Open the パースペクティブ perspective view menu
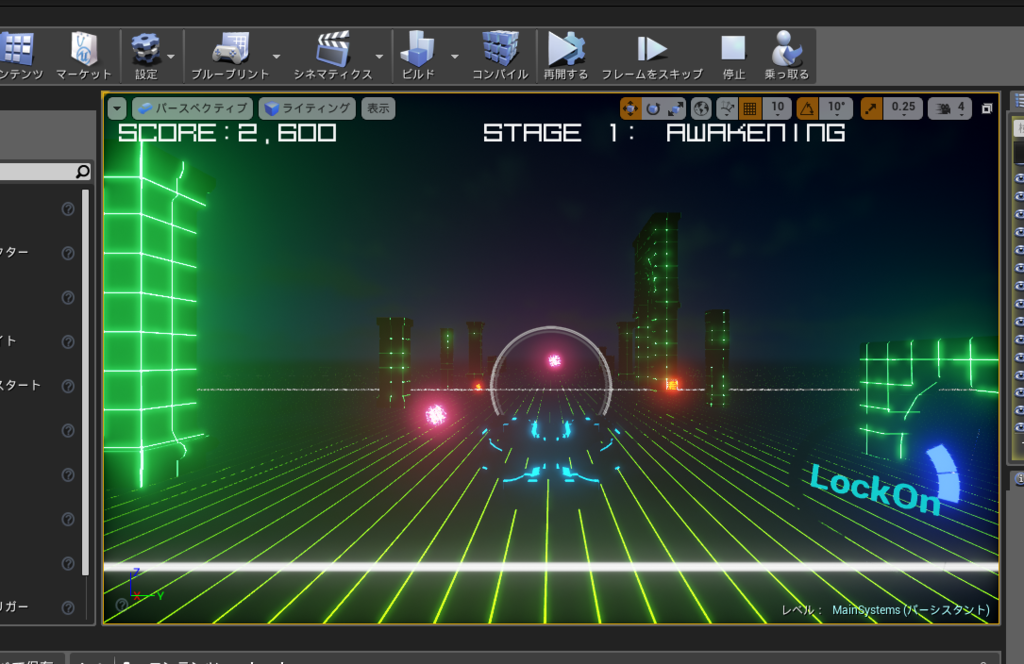This screenshot has width=1024, height=664. 193,108
